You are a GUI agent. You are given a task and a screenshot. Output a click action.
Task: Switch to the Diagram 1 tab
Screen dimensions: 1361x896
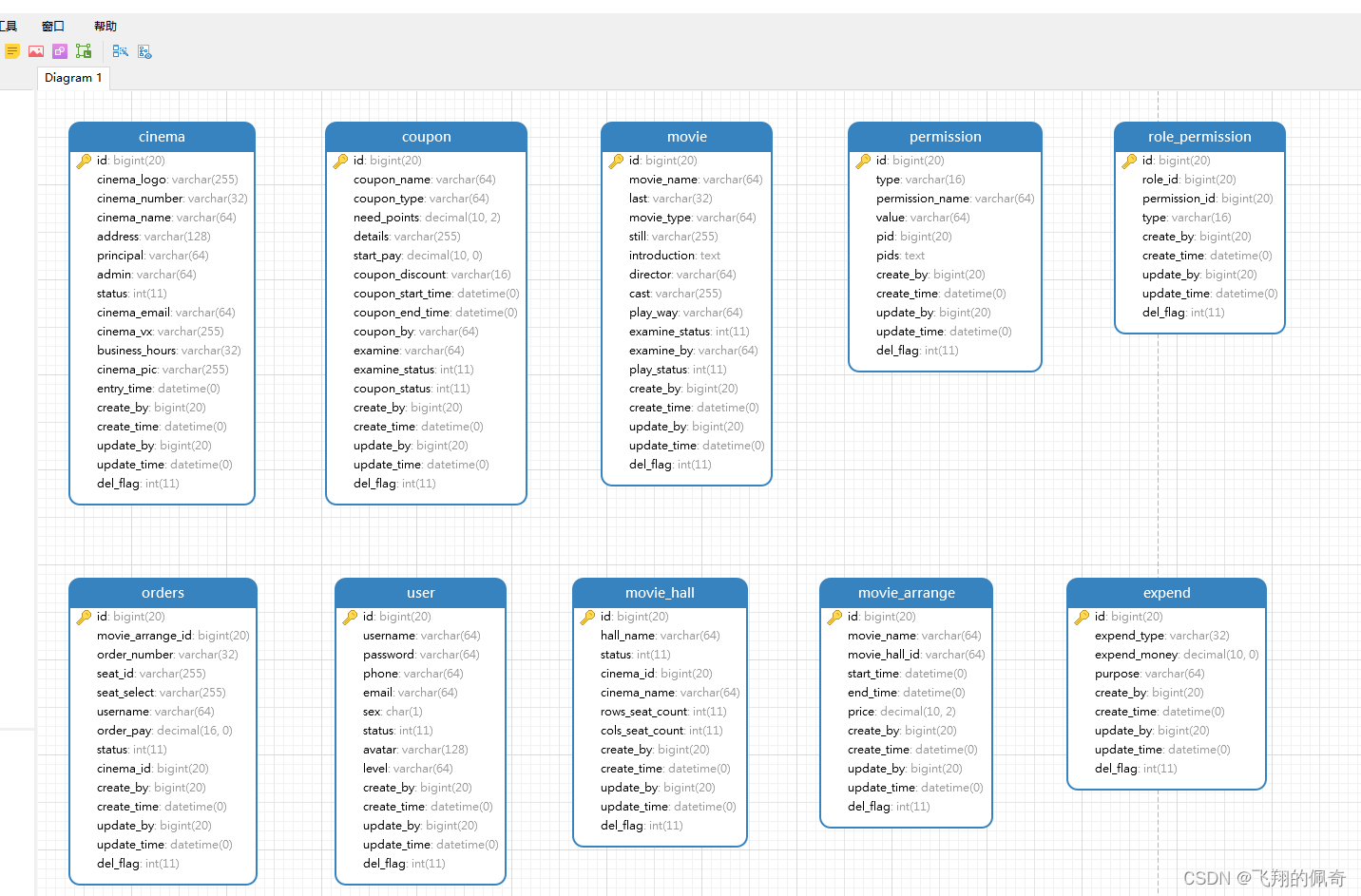[73, 78]
